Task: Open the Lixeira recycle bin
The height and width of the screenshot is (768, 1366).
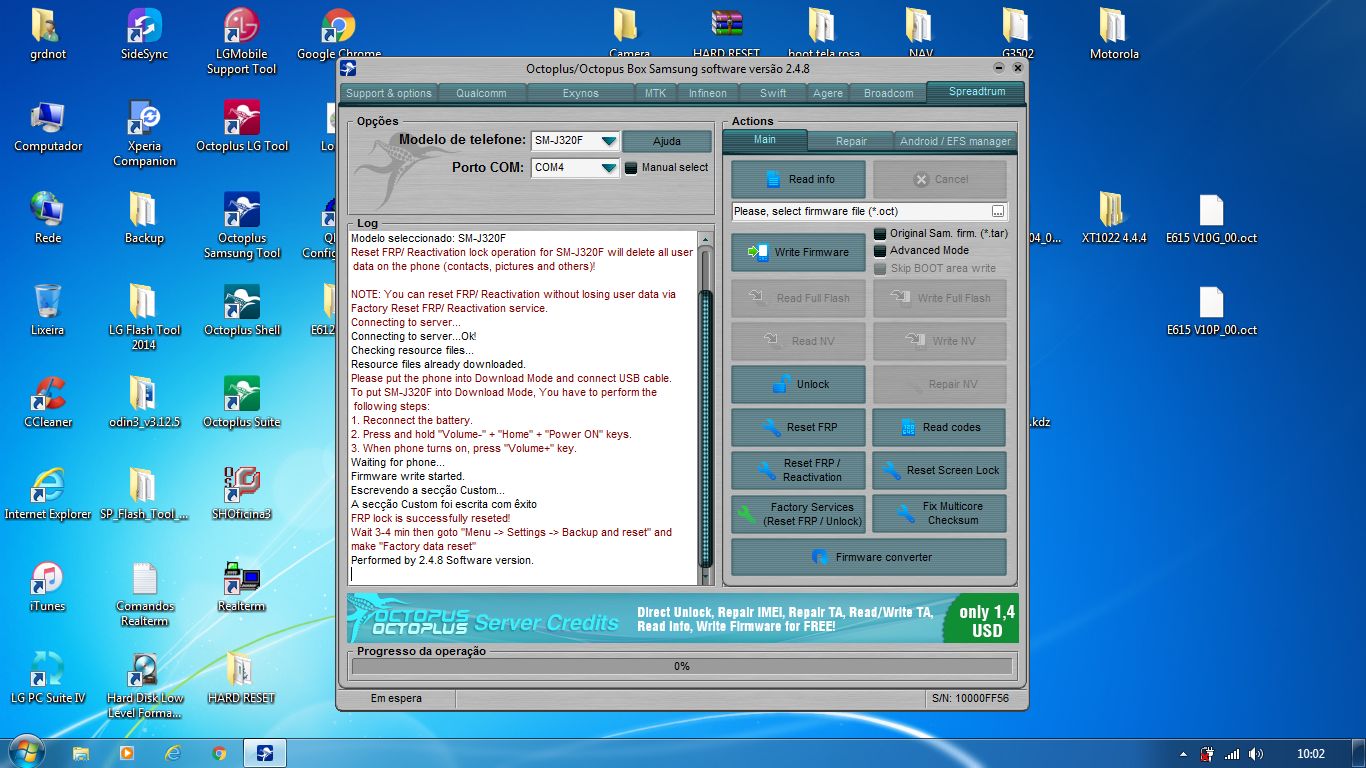Action: point(48,311)
